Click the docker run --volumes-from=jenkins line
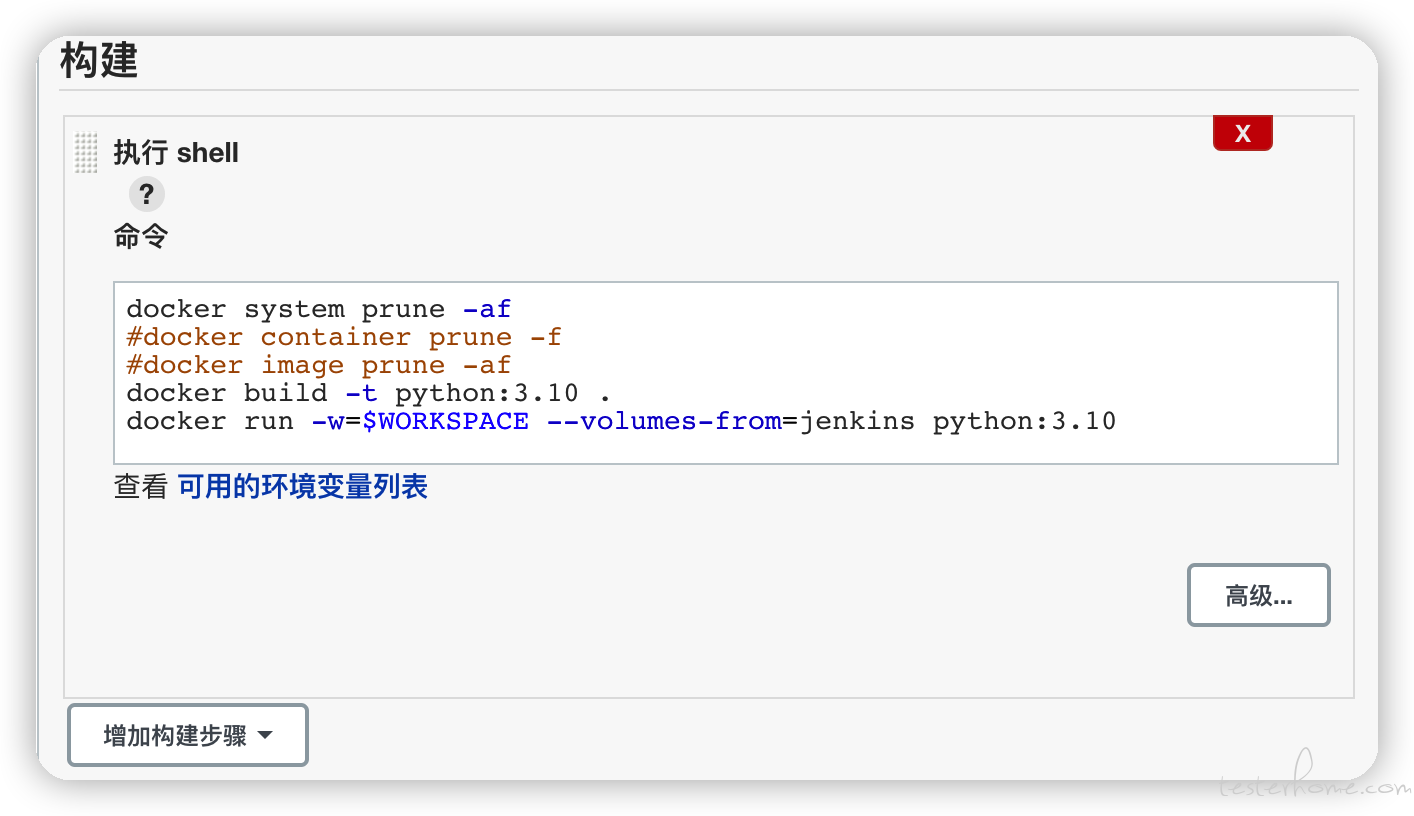1414x816 pixels. (621, 421)
